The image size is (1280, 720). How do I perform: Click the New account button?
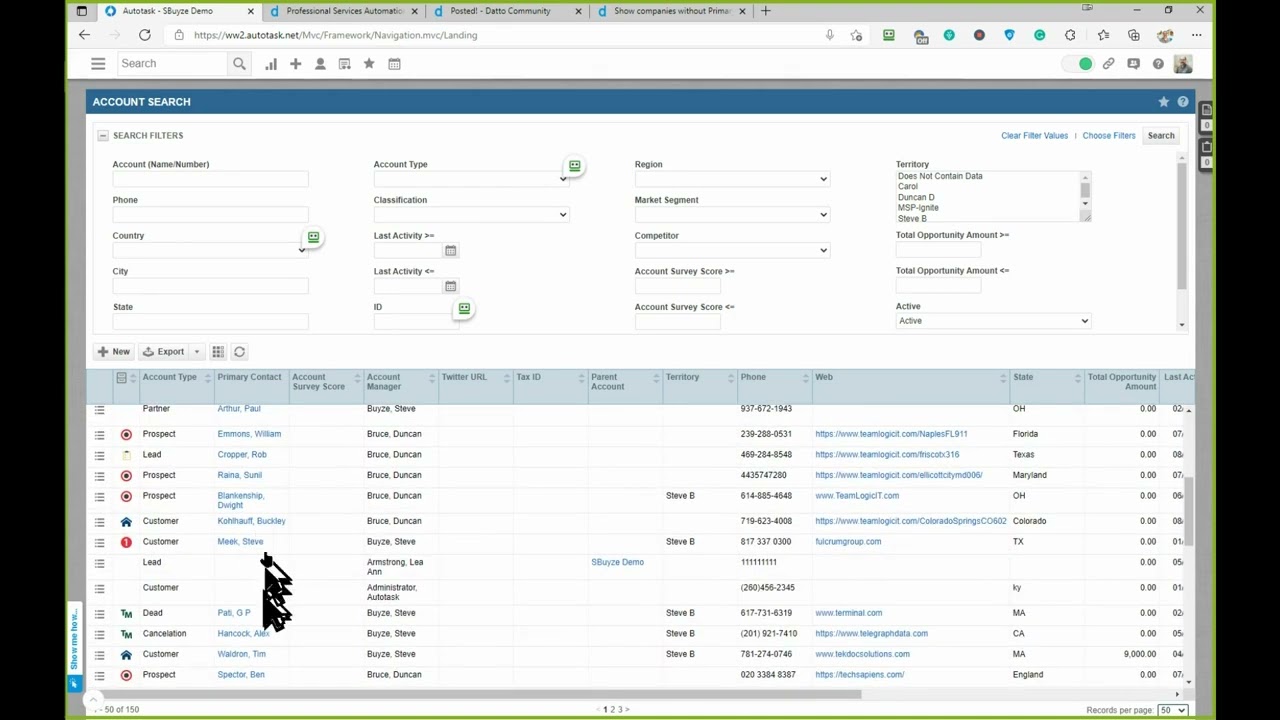(x=114, y=352)
